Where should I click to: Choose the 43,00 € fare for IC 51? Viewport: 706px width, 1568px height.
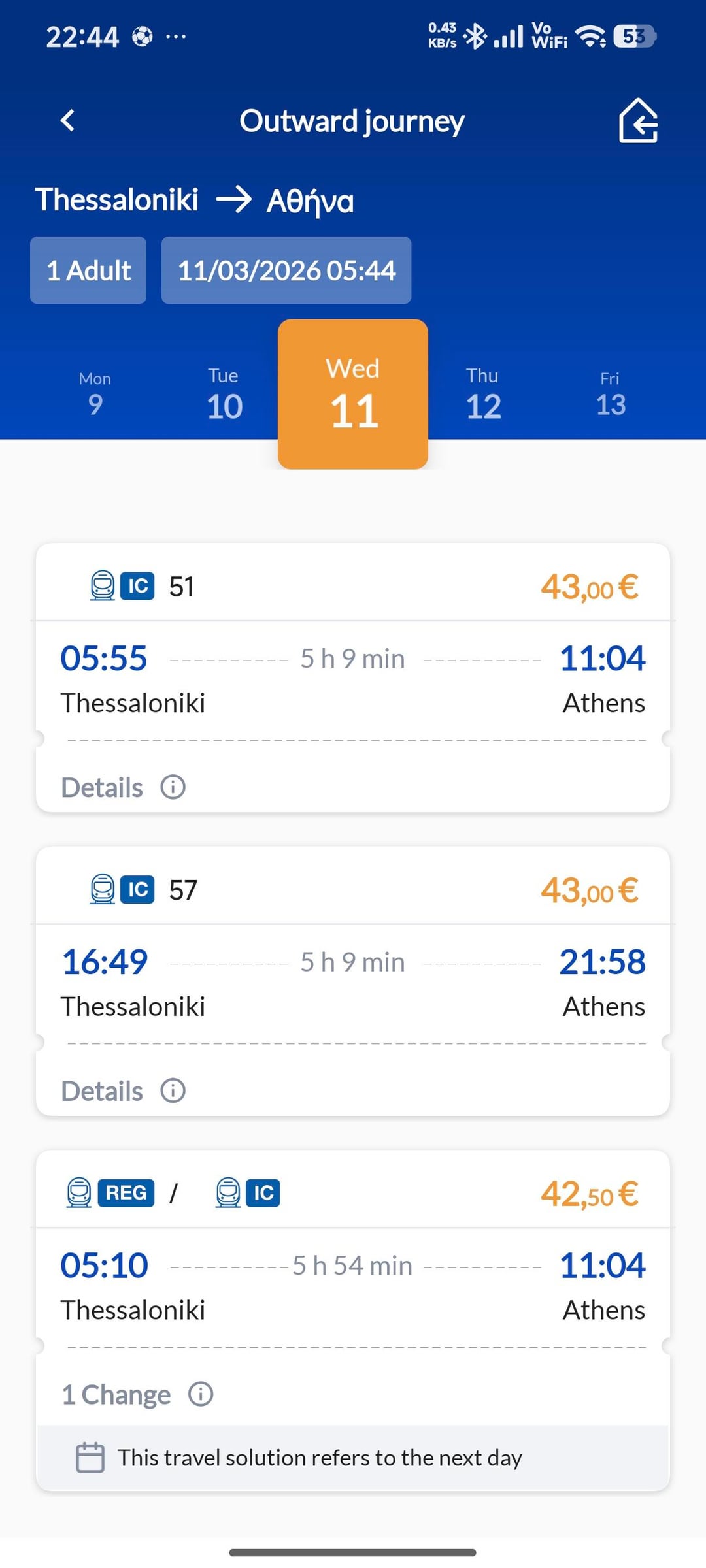click(x=589, y=587)
